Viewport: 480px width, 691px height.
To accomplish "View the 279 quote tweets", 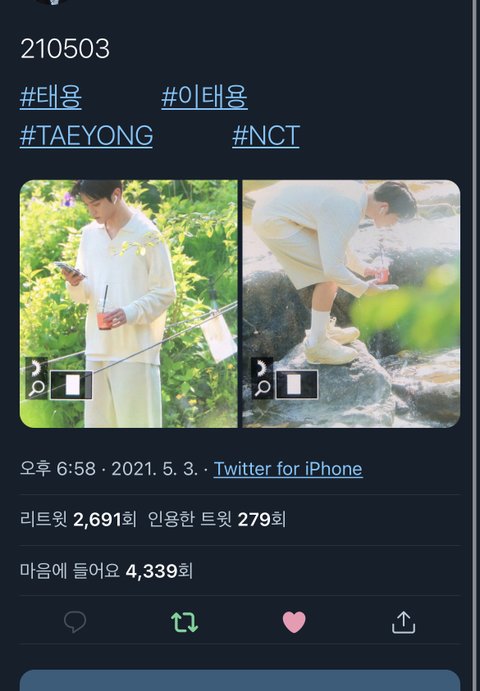I will coord(217,519).
